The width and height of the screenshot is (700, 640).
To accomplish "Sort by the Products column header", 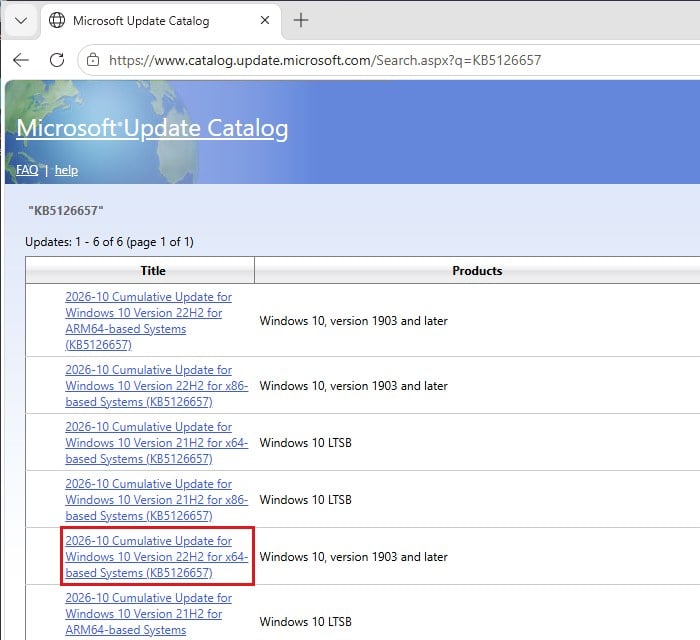I will (477, 270).
